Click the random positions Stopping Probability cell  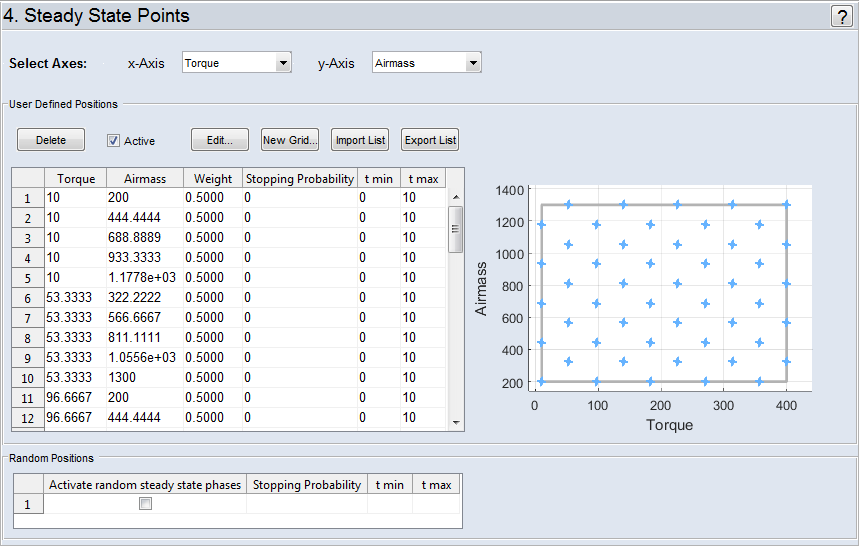(x=306, y=505)
